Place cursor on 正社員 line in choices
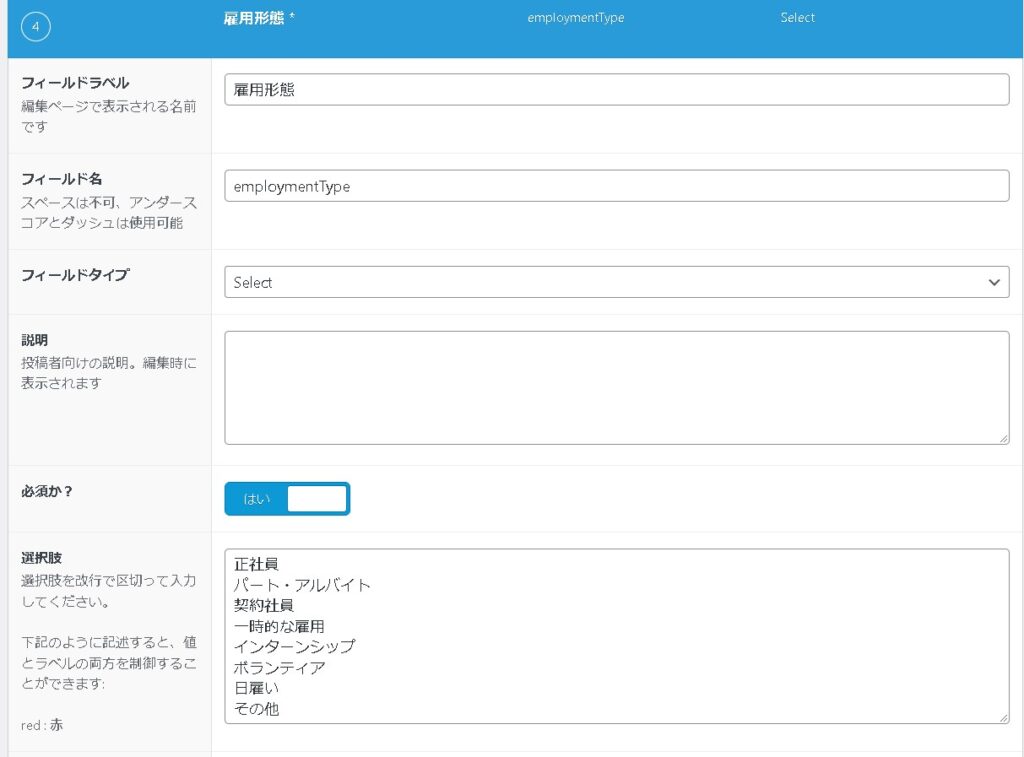This screenshot has width=1024, height=757. [256, 564]
